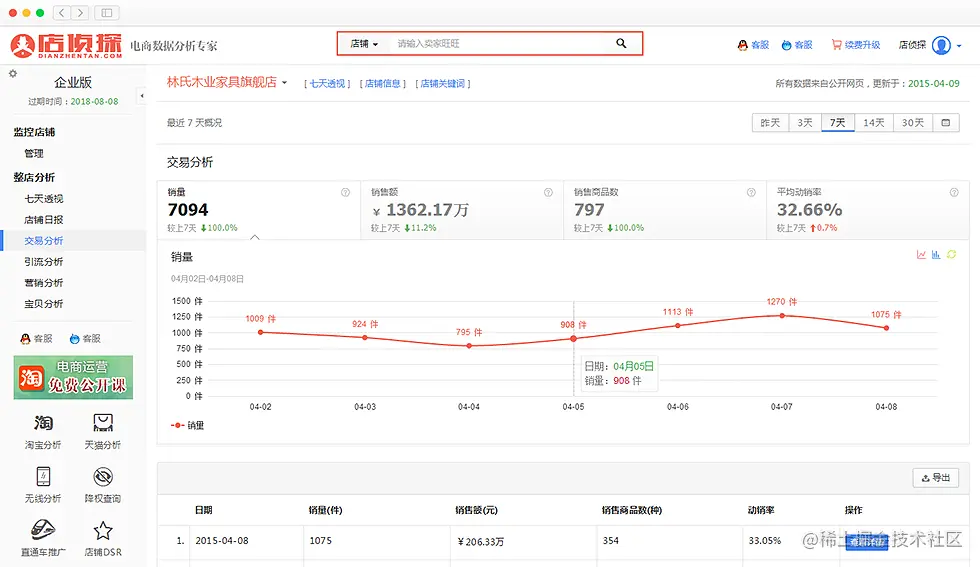Screen dimensions: 980x567
Task: Expand the account menu arrow beside avatar
Action: tap(959, 46)
